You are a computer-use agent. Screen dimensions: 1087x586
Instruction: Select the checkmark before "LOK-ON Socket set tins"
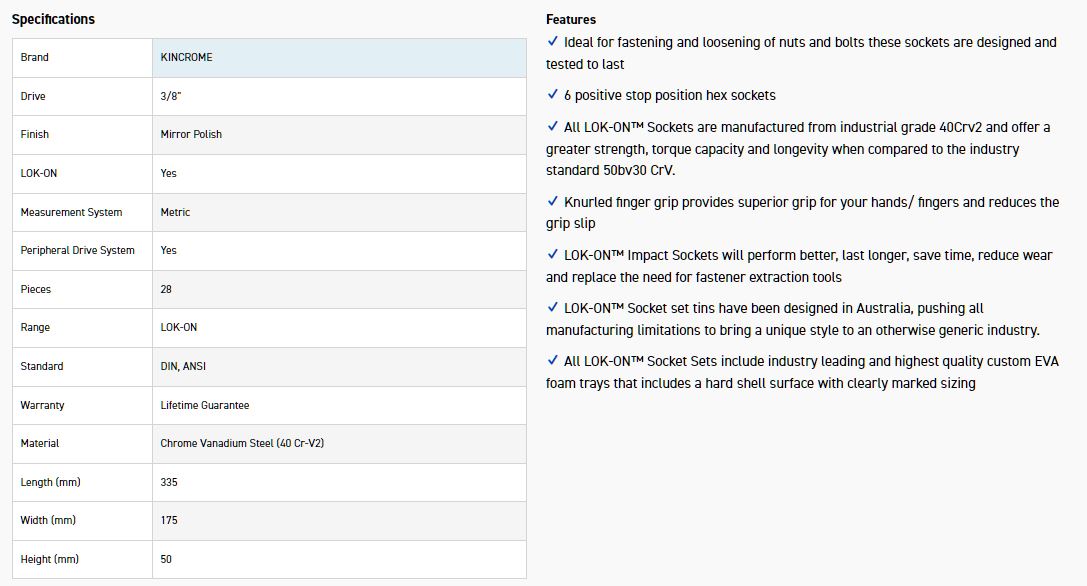(553, 308)
